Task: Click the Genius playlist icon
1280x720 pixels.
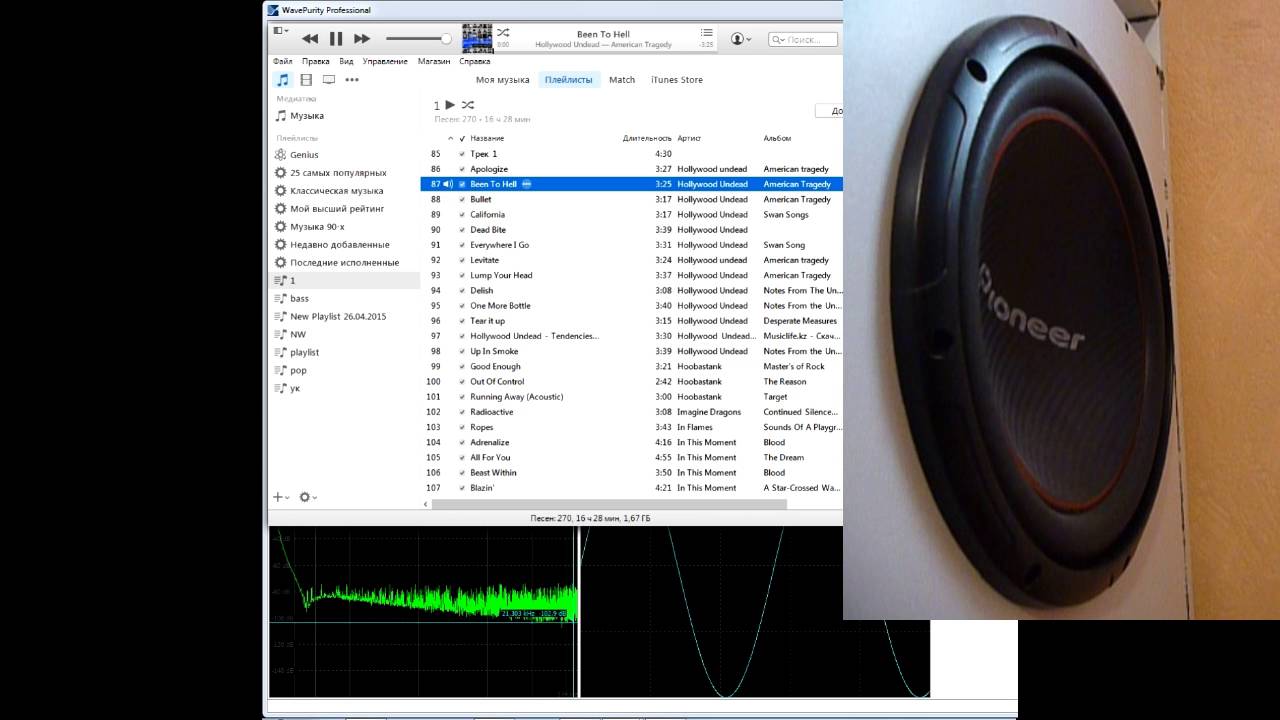Action: pyautogui.click(x=280, y=155)
